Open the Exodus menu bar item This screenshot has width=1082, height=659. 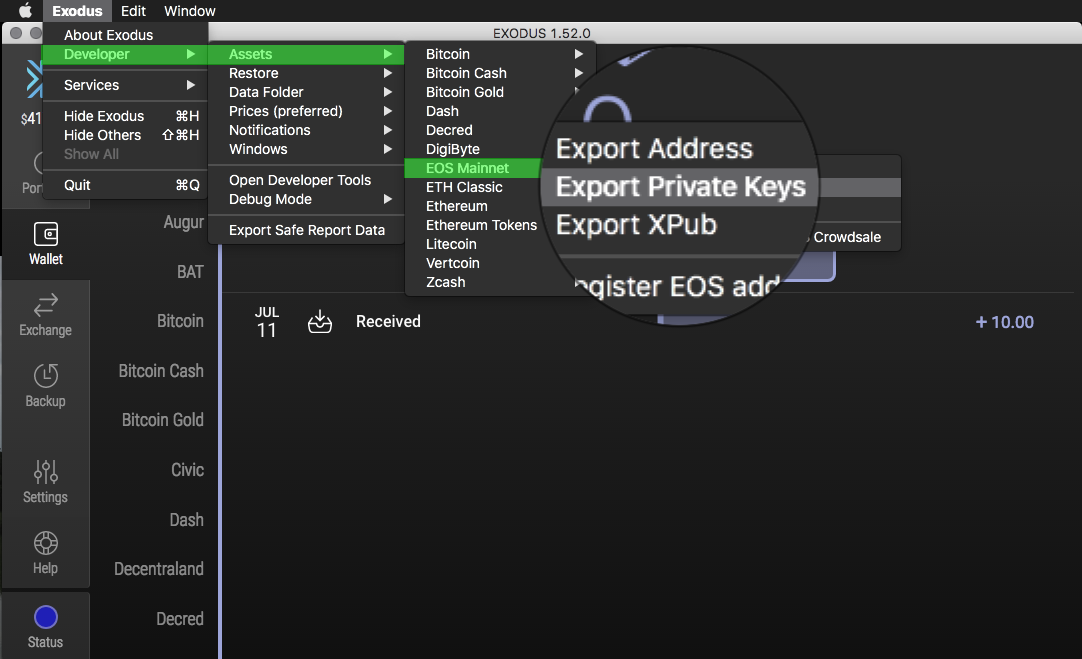[77, 10]
